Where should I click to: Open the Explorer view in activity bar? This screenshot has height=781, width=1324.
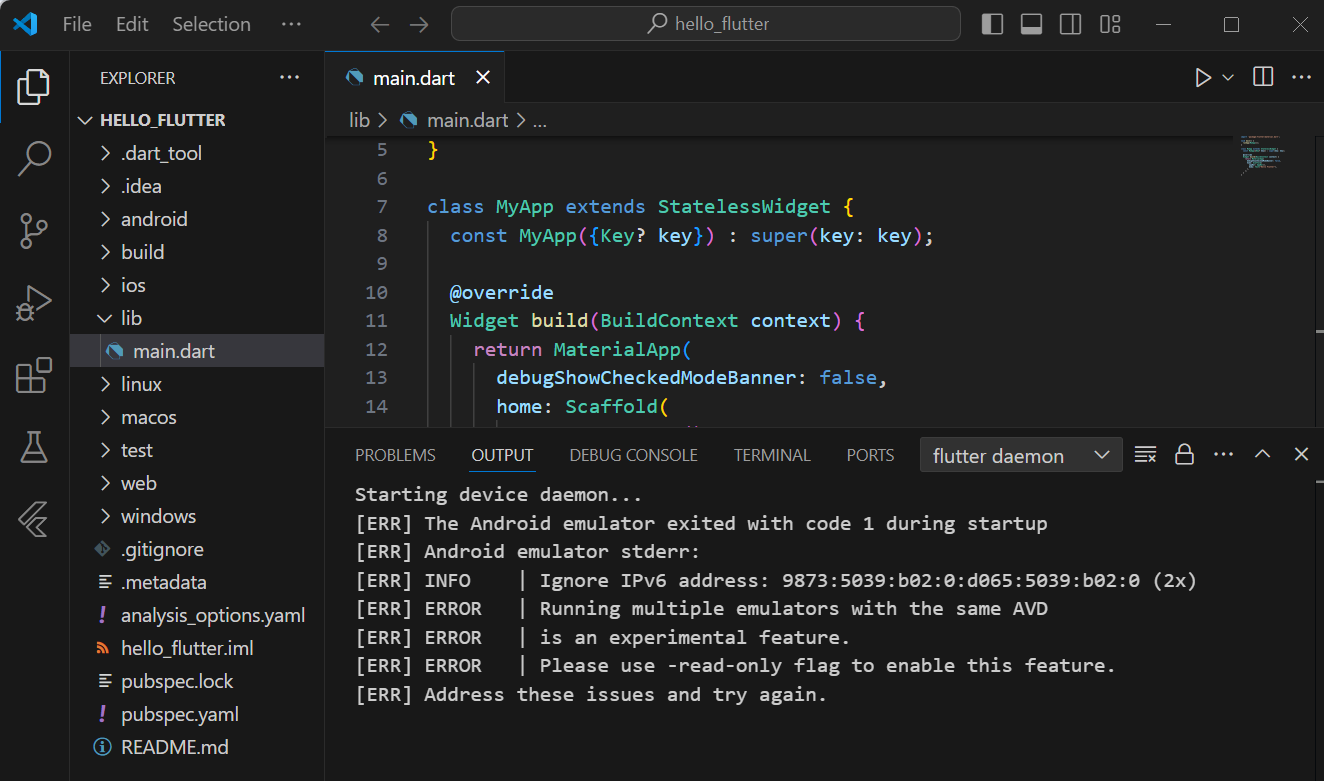[x=34, y=87]
